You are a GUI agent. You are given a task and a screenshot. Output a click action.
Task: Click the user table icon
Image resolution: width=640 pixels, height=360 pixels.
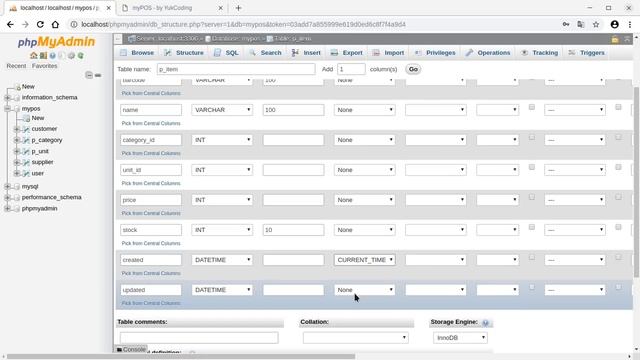coord(26,173)
